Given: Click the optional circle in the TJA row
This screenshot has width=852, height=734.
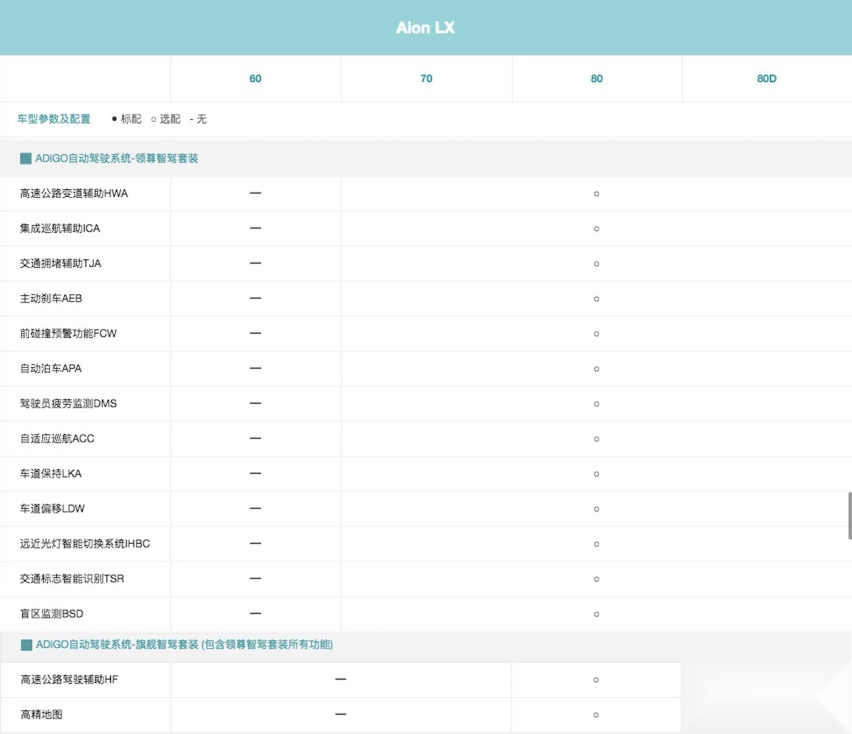Looking at the screenshot, I should pyautogui.click(x=597, y=264).
